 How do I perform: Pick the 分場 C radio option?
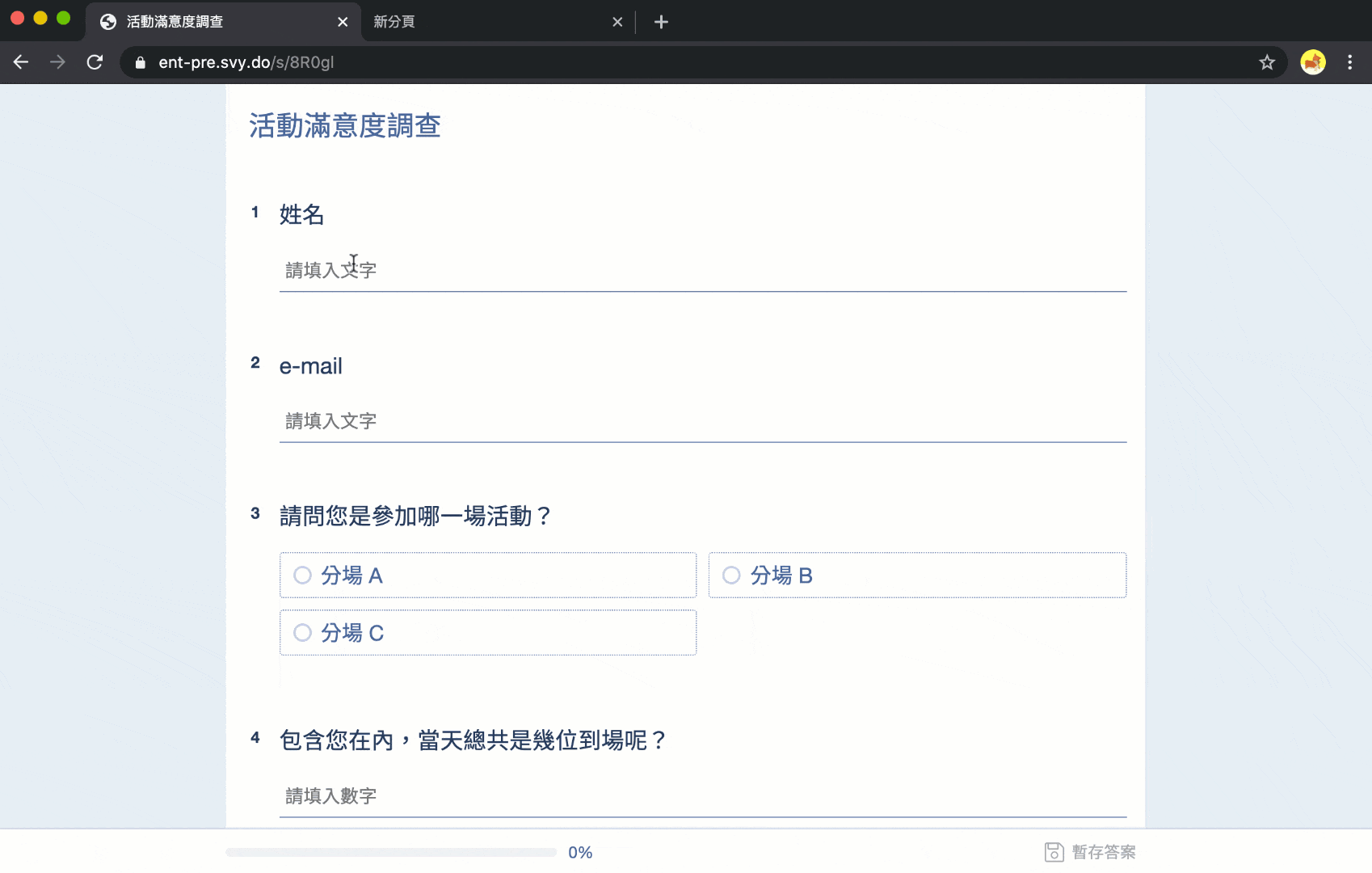pos(488,632)
